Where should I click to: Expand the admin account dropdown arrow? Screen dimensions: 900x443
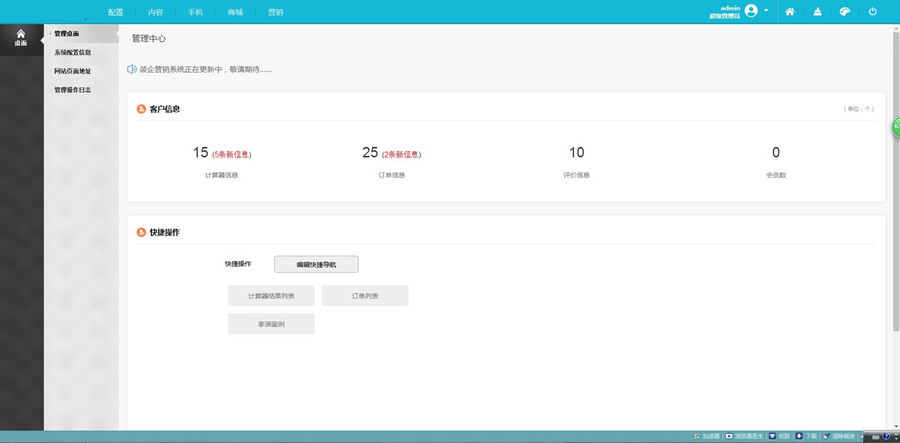point(766,11)
